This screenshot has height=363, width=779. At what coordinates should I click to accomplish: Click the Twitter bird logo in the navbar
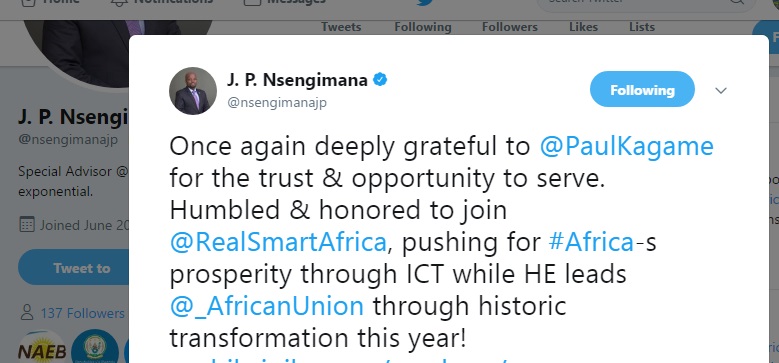[x=425, y=2]
